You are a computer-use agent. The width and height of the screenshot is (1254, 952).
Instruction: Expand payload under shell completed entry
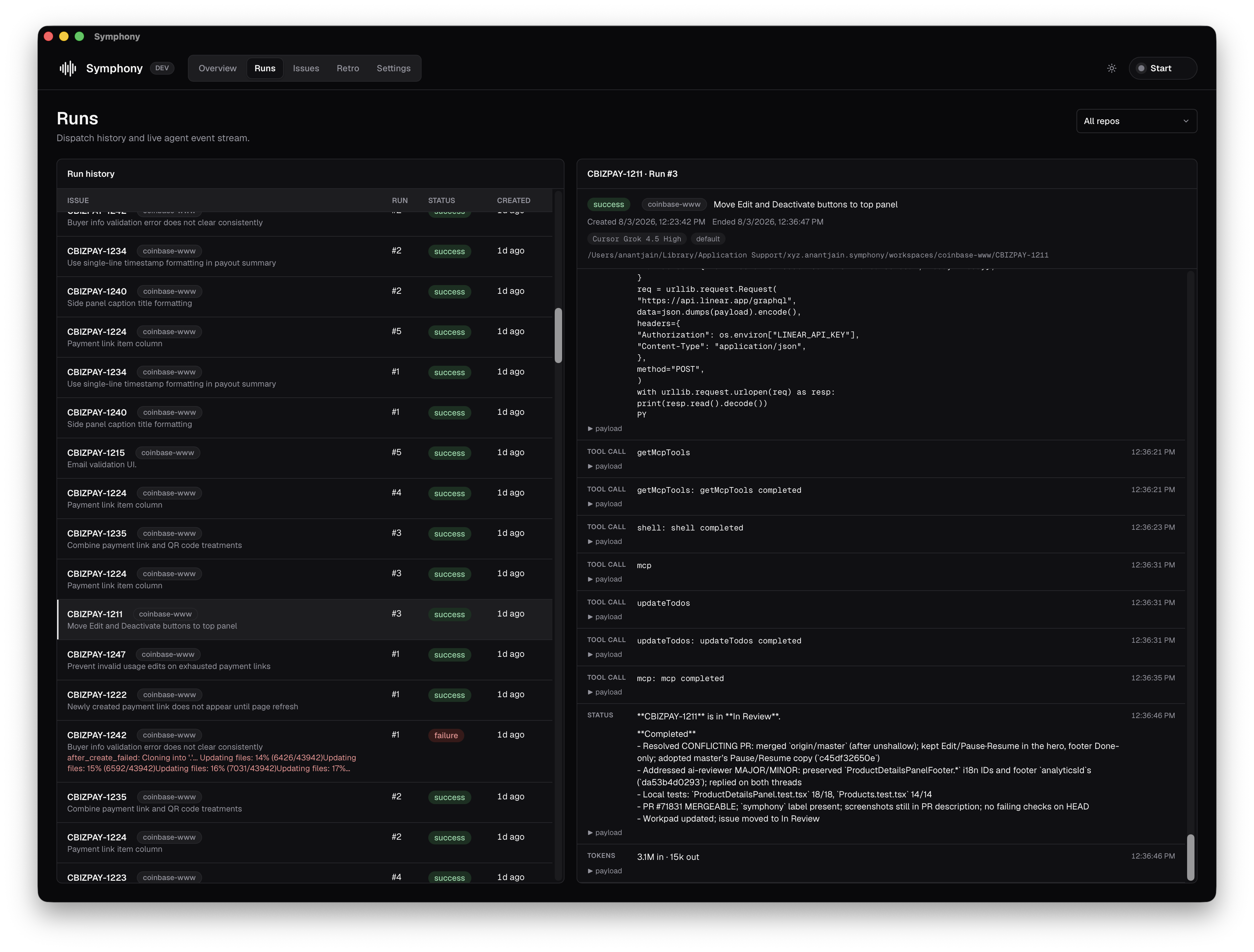click(x=605, y=542)
